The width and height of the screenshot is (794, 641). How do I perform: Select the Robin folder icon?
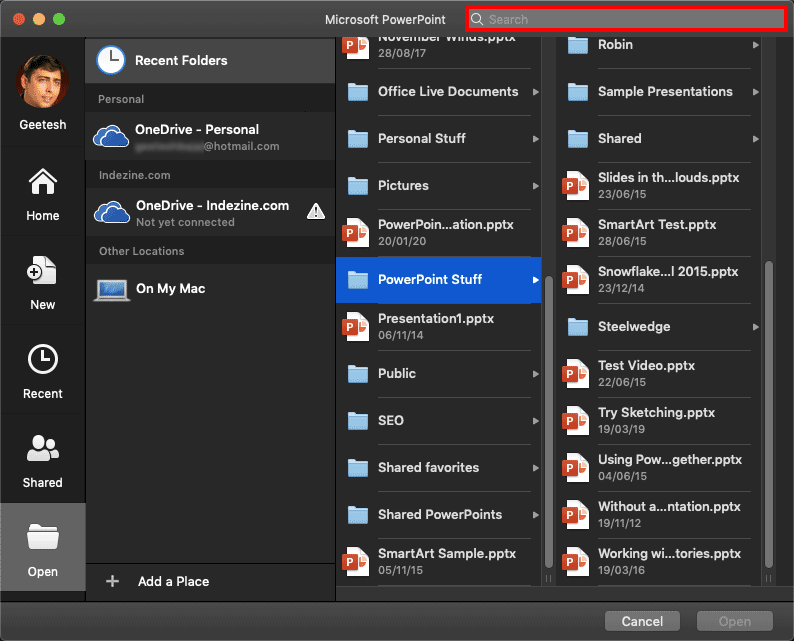tap(578, 45)
